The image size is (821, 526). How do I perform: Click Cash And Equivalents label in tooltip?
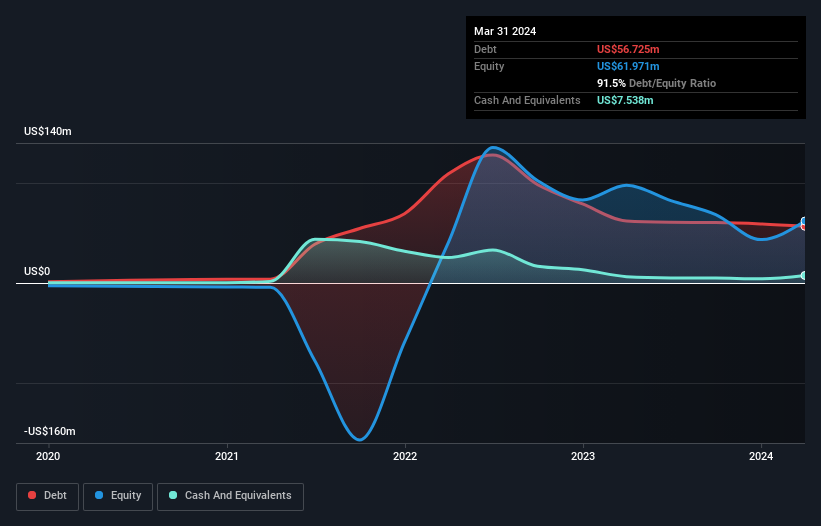527,100
